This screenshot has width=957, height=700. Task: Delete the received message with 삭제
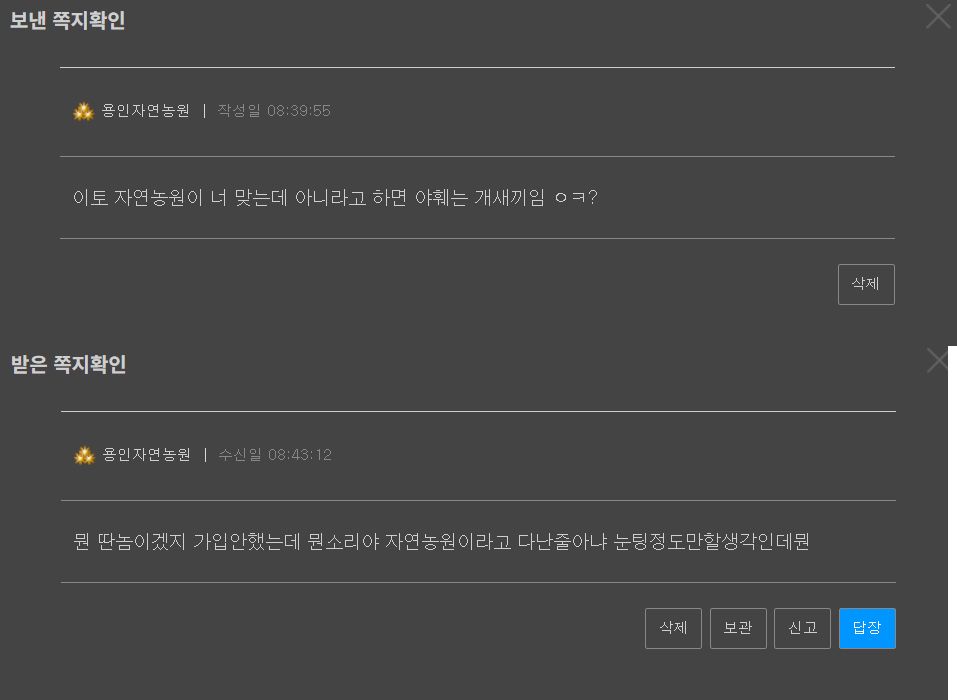(673, 628)
